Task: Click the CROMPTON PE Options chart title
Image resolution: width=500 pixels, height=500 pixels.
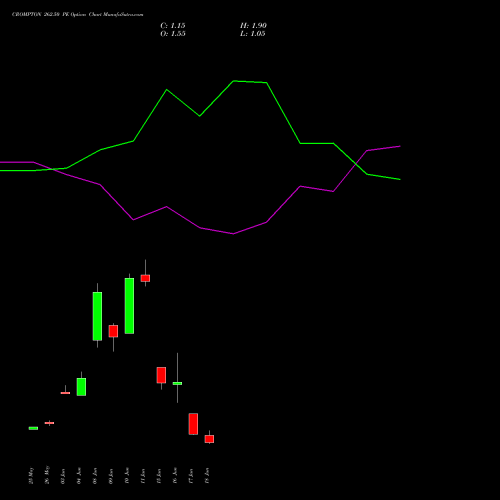Action: (x=78, y=15)
